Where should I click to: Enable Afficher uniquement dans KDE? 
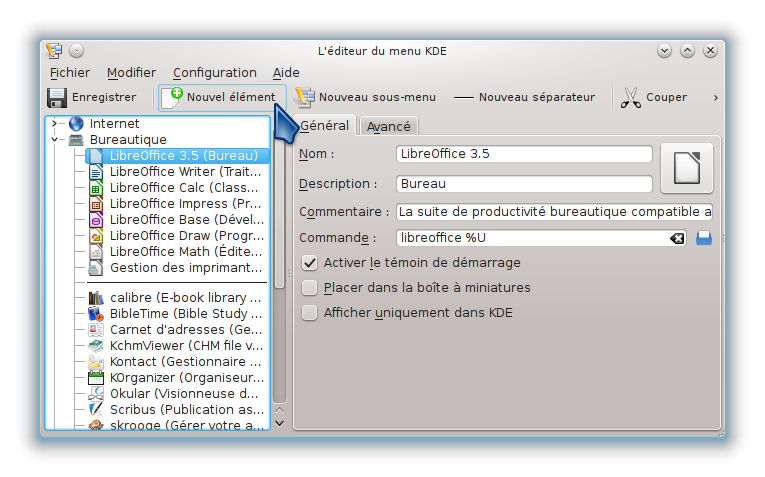[310, 313]
